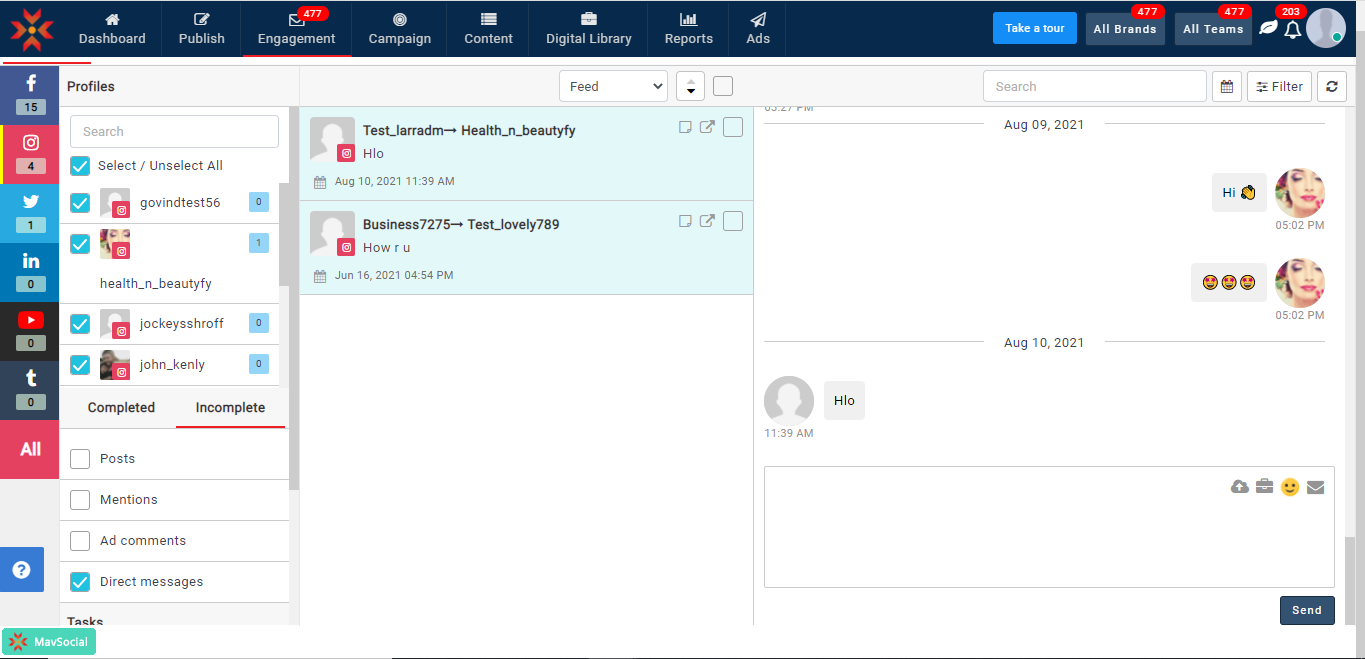Click the sort order arrows button

point(690,87)
